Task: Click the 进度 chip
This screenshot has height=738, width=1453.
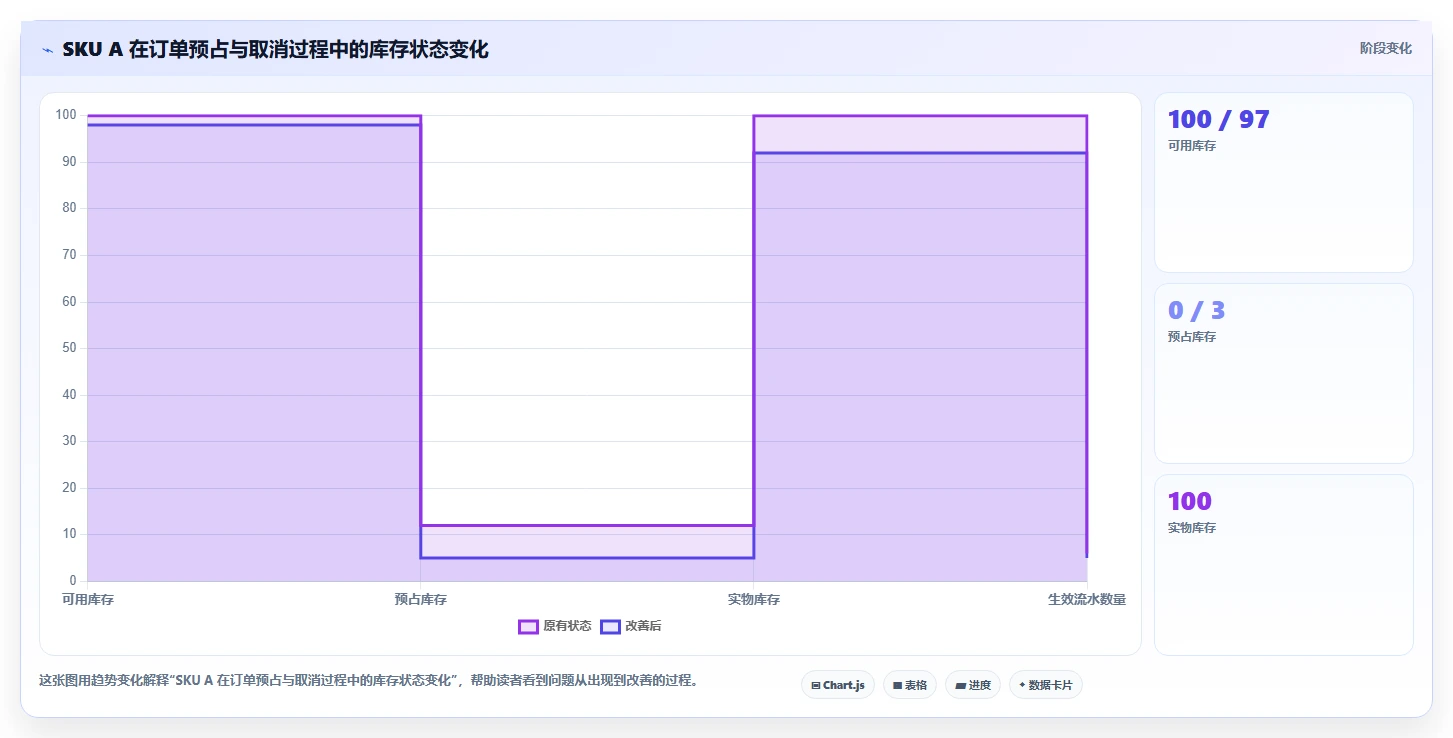Action: pyautogui.click(x=972, y=685)
